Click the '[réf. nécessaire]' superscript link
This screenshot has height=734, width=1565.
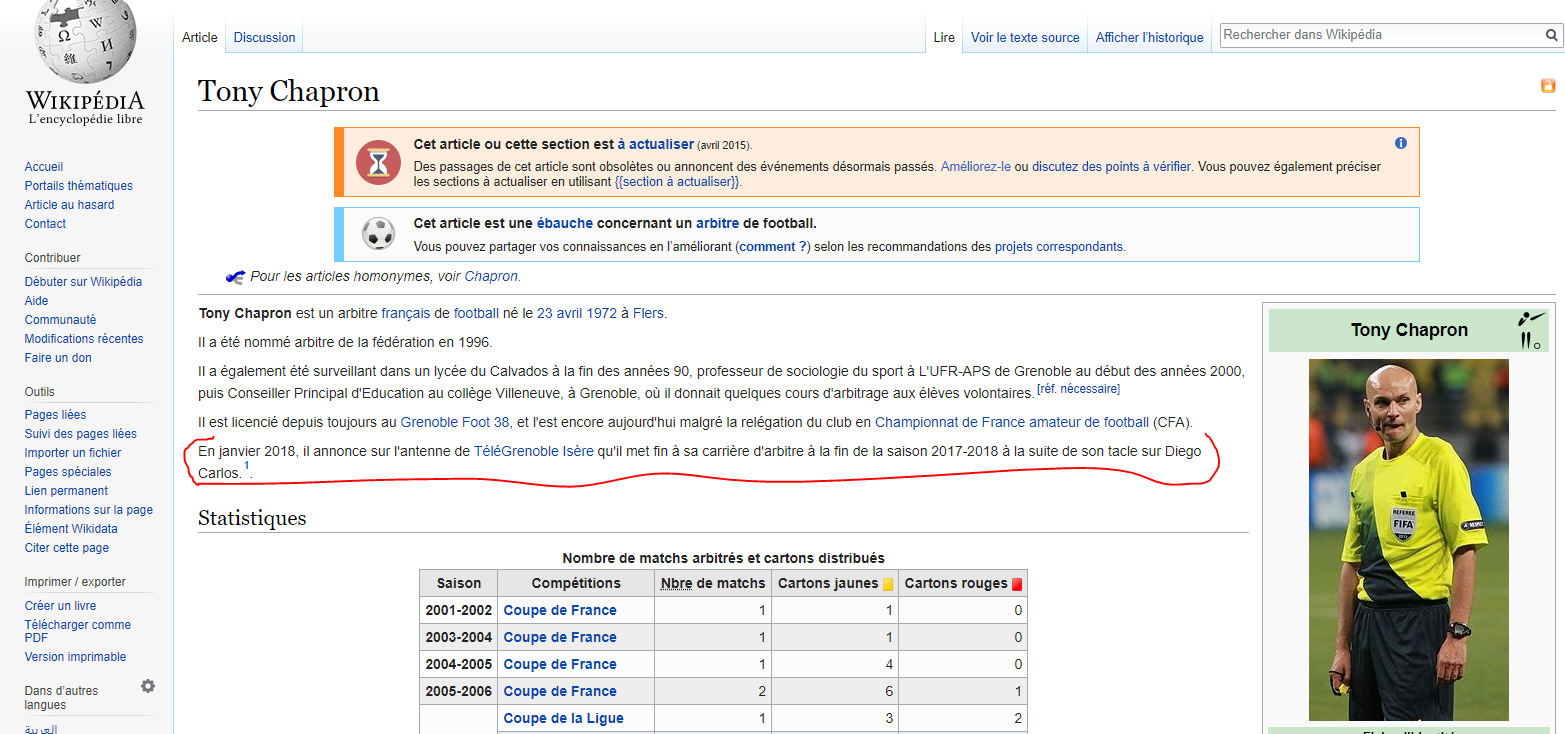(x=1078, y=388)
